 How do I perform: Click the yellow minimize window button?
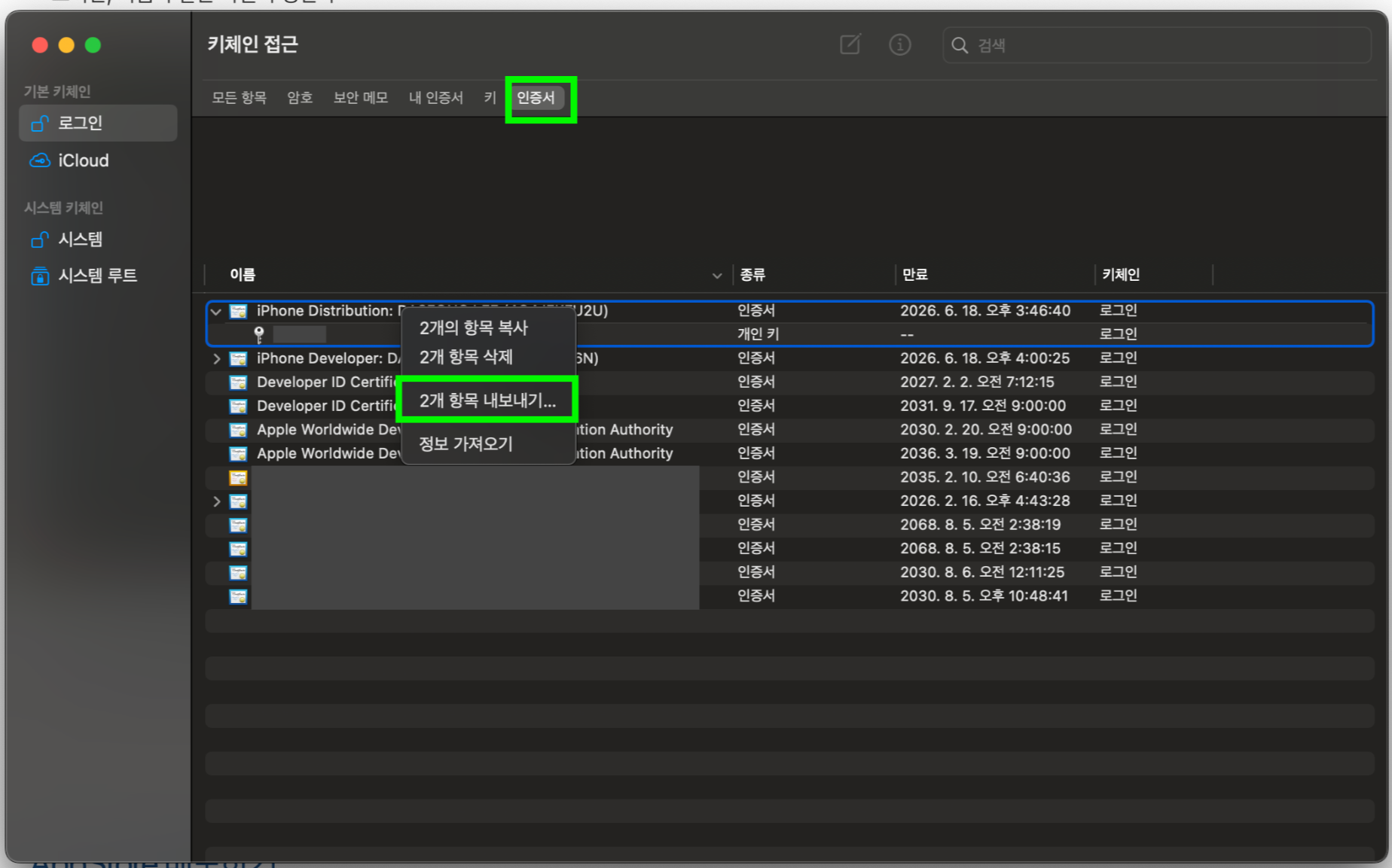tap(66, 45)
